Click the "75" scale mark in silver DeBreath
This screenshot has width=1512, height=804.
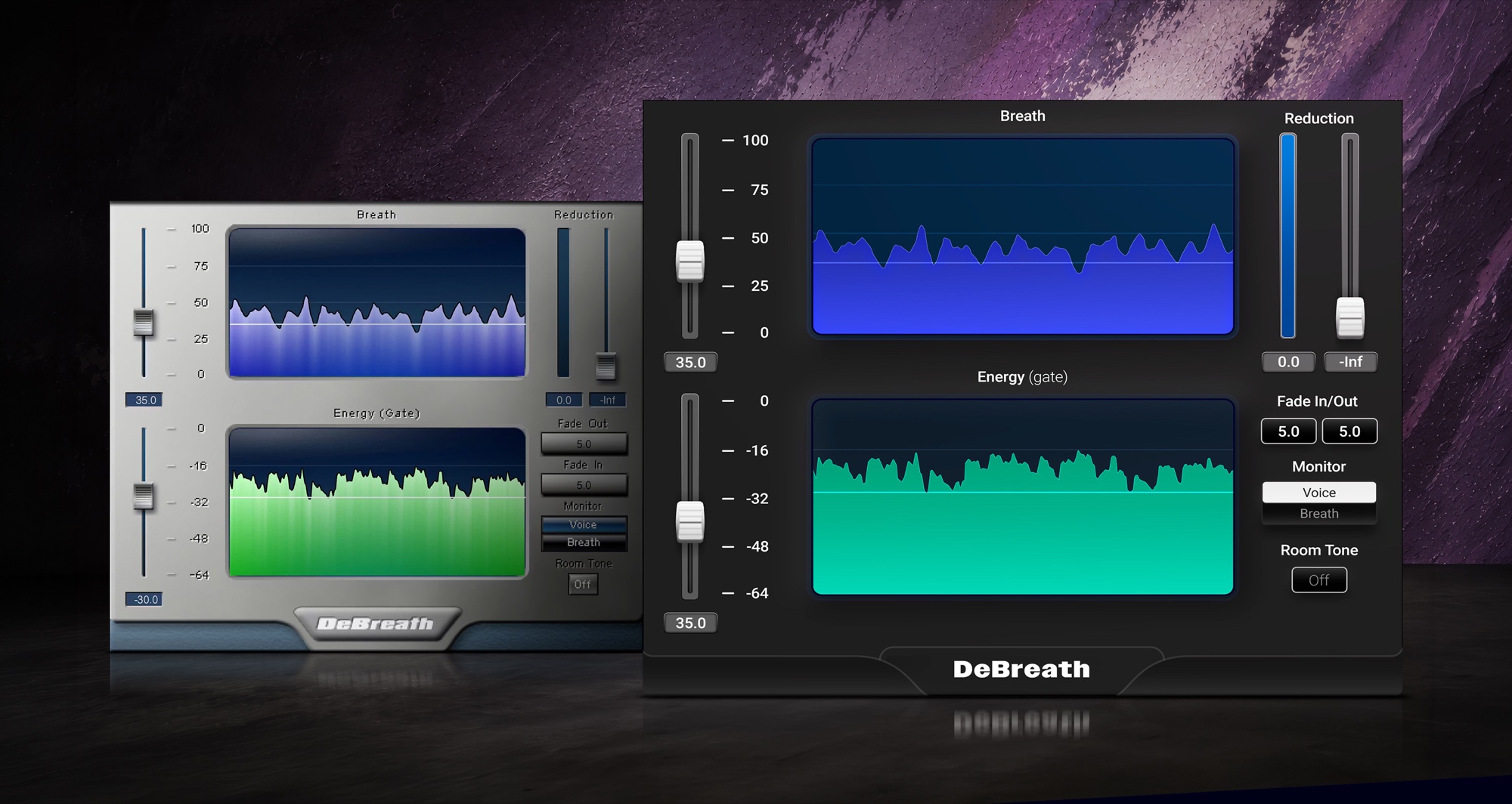(201, 266)
